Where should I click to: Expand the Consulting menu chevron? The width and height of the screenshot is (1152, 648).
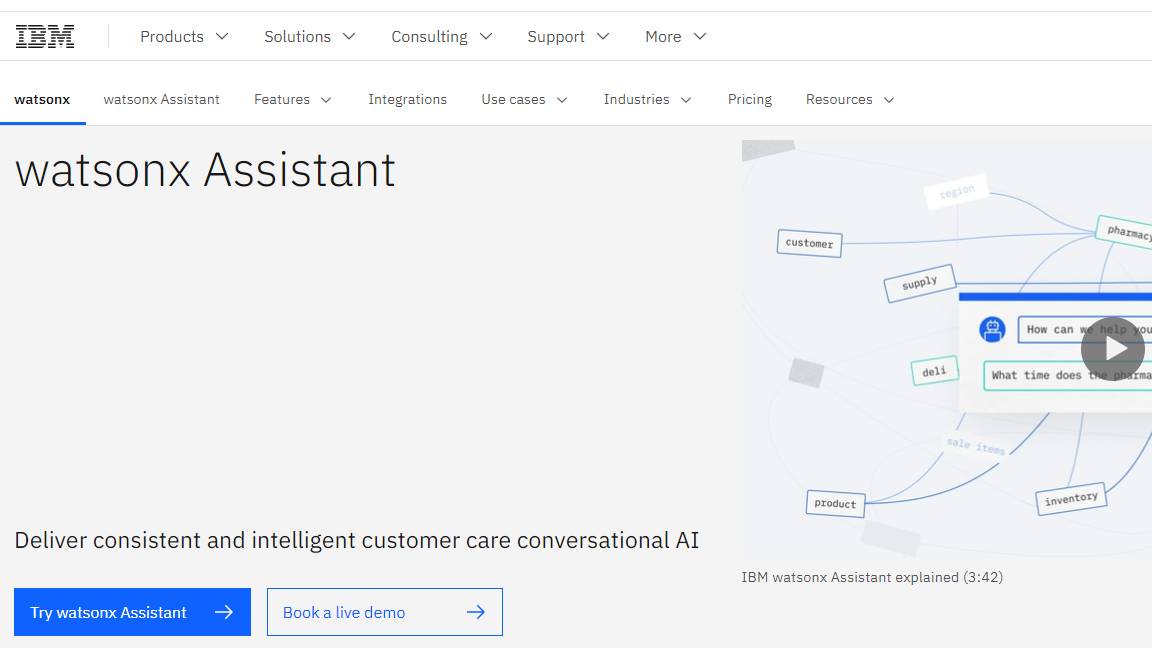click(486, 36)
